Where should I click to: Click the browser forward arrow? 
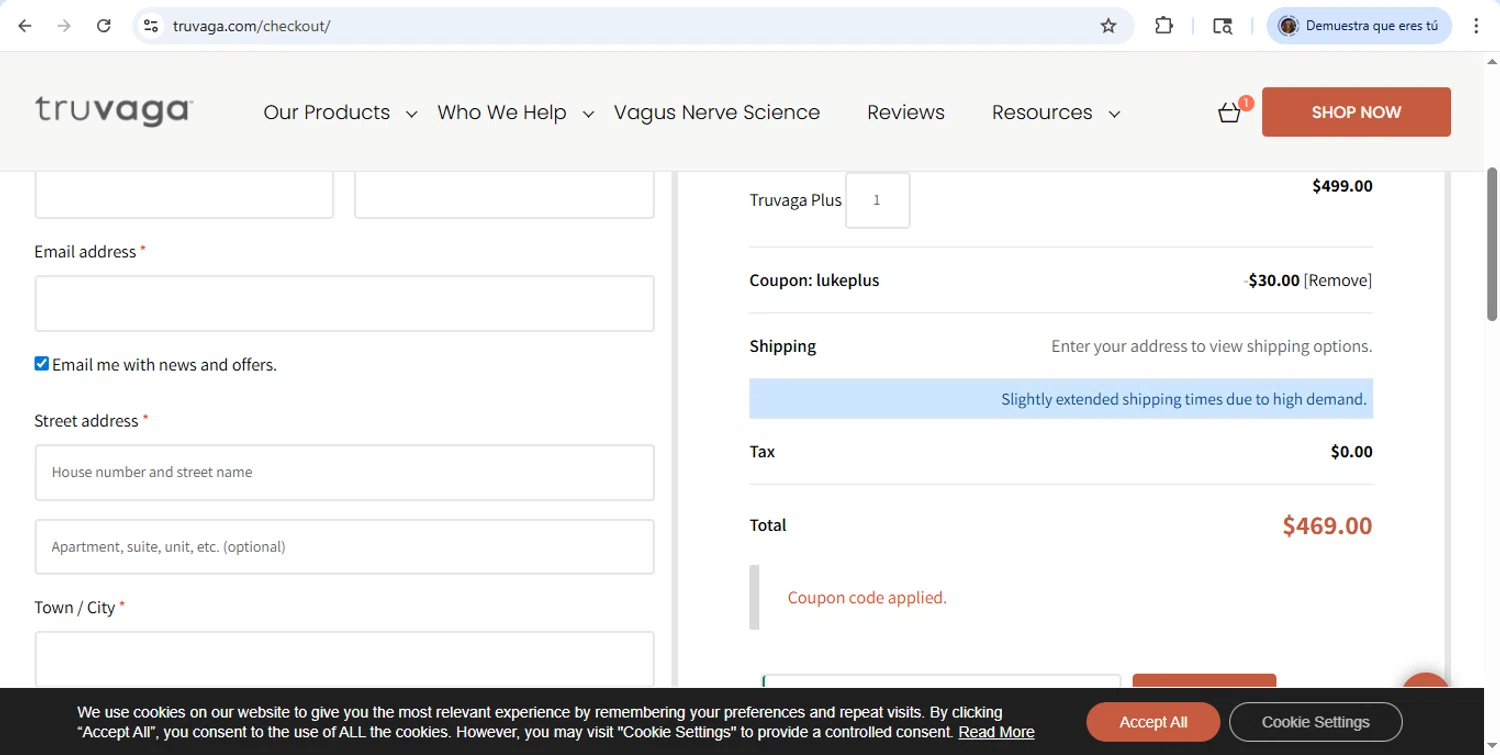pos(64,26)
